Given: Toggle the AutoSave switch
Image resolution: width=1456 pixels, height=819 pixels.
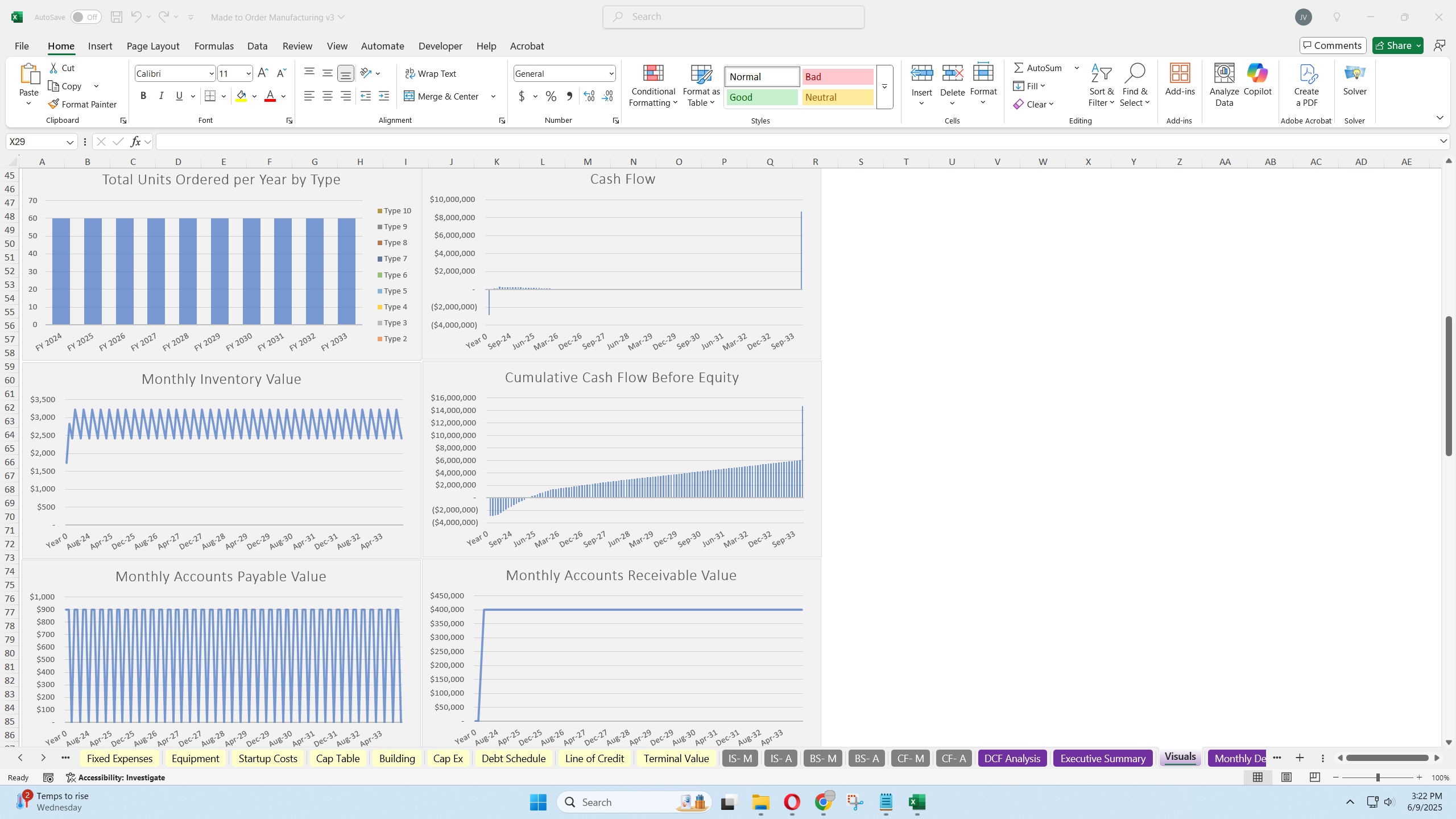Looking at the screenshot, I should coord(85,17).
